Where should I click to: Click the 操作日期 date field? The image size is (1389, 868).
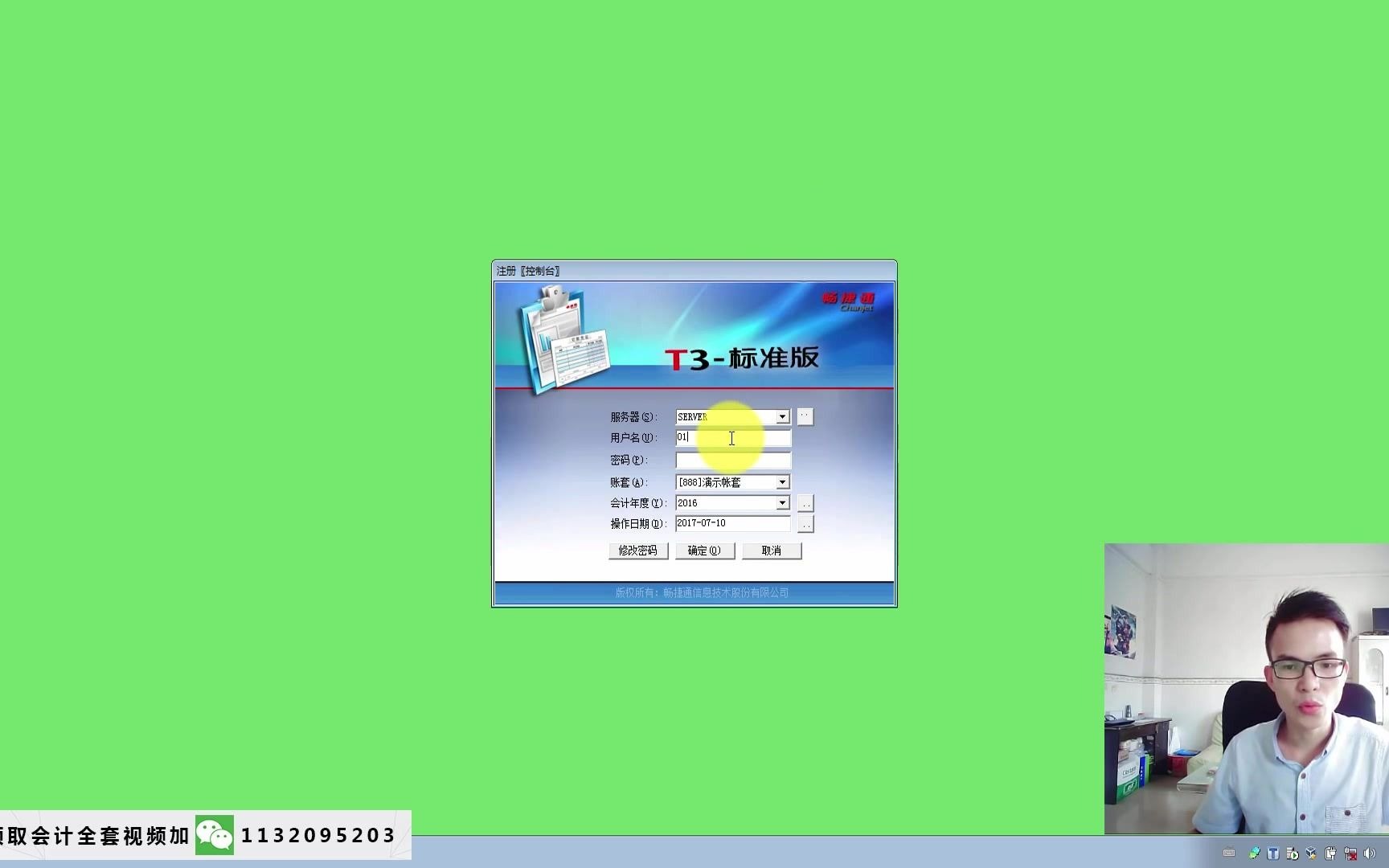733,523
